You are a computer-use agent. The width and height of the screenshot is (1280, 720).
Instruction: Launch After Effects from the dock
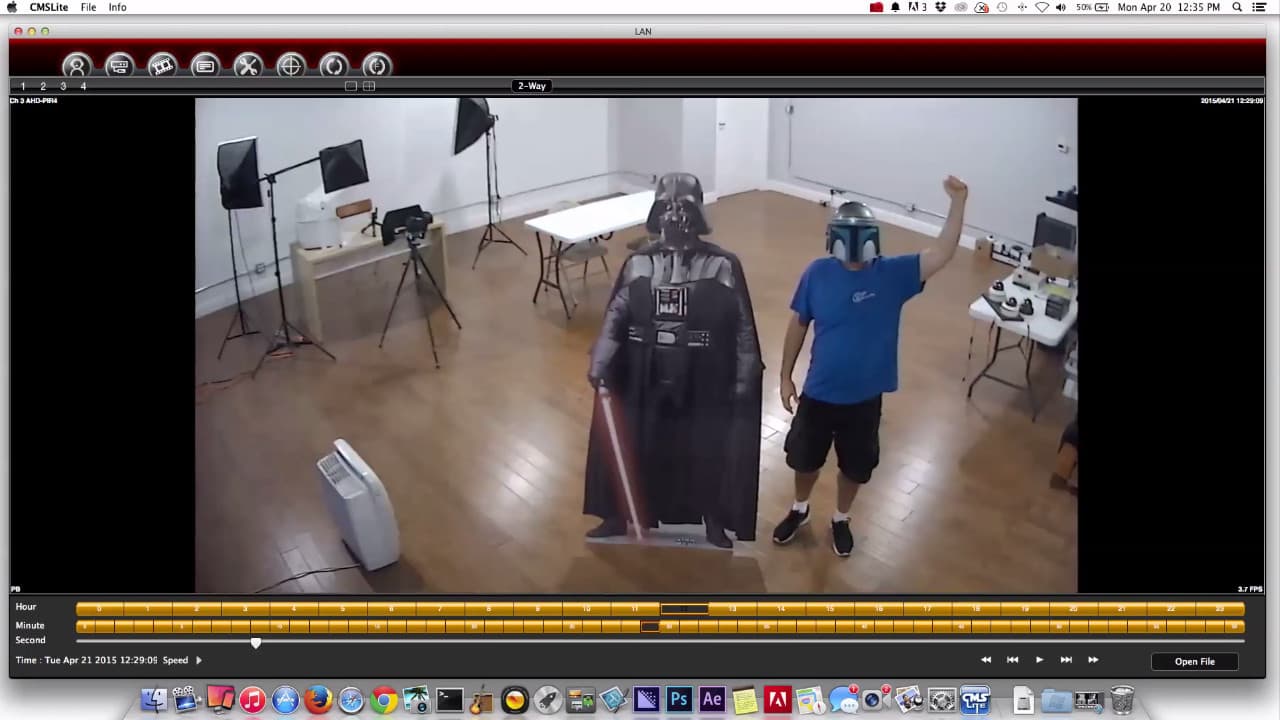pos(712,699)
